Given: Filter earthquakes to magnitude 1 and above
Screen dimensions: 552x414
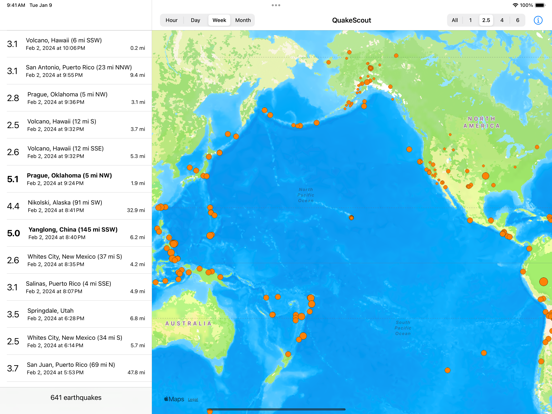Looking at the screenshot, I should [470, 20].
